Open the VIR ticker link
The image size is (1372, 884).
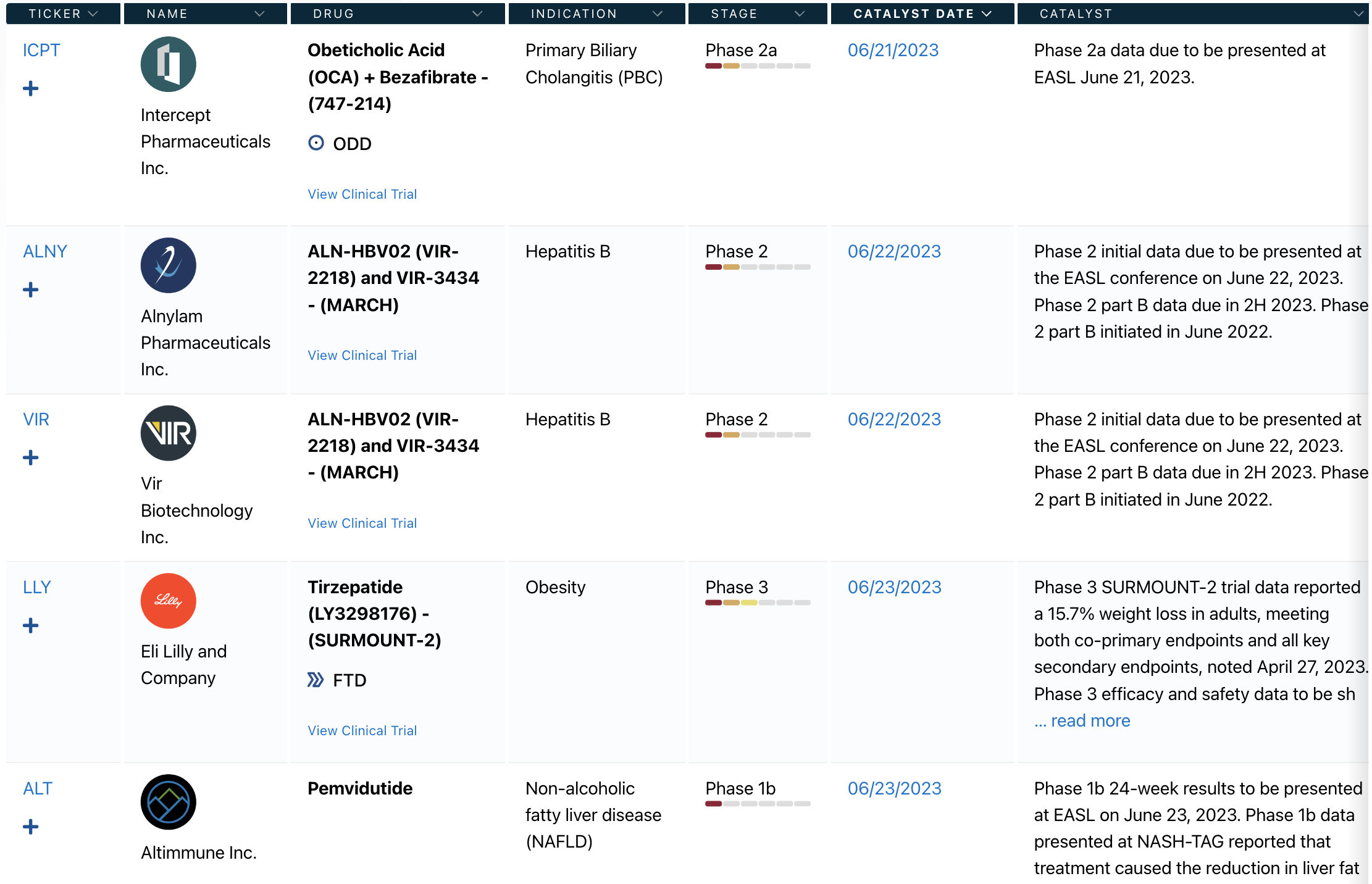pos(36,419)
